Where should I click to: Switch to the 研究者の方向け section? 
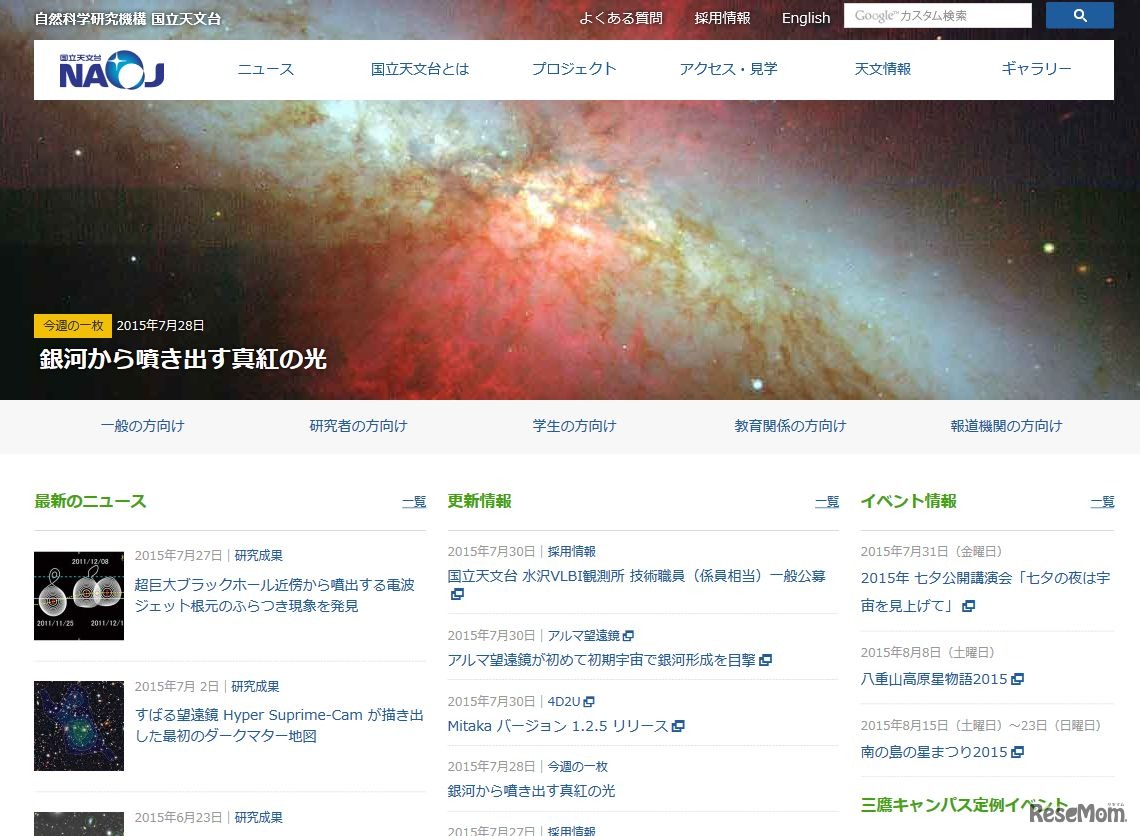[359, 425]
